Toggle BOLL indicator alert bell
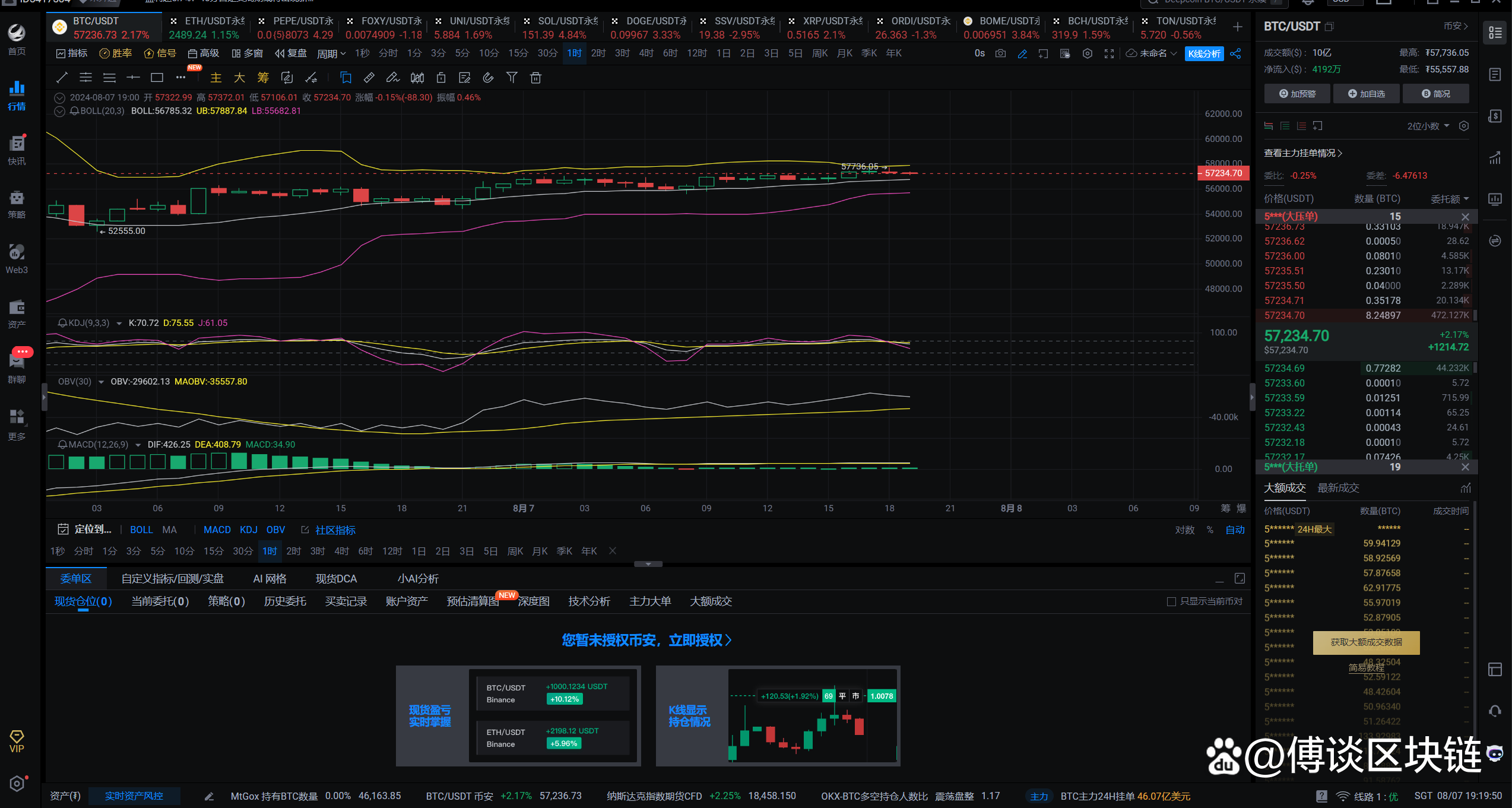The image size is (1512, 808). (74, 111)
